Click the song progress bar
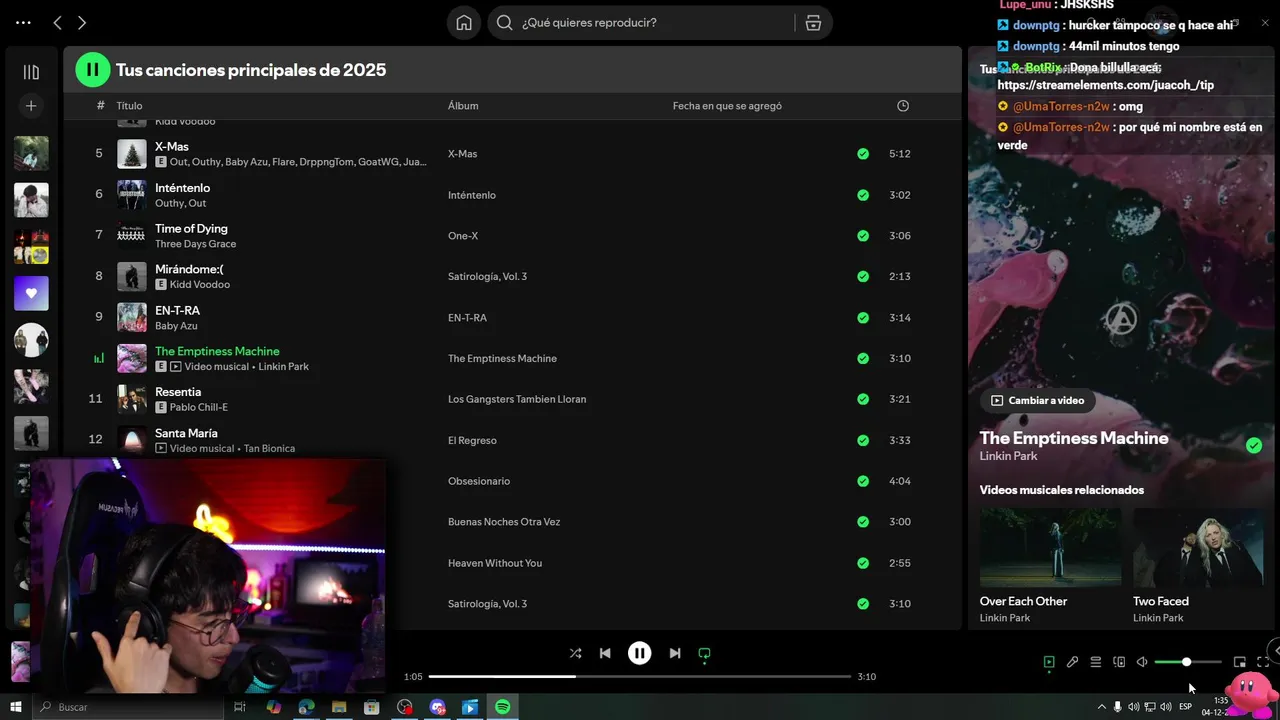The image size is (1280, 720). point(640,677)
